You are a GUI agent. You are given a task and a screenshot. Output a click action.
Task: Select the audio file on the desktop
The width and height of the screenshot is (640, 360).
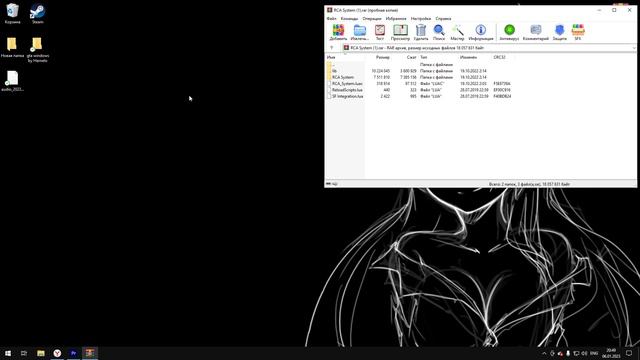12,81
